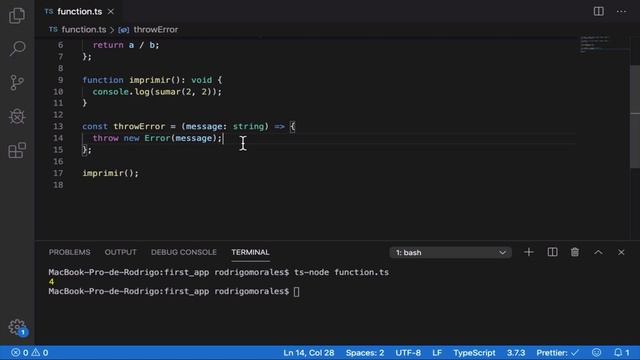This screenshot has height=360, width=640.
Task: Click the feedback smiley icon
Action: [x=596, y=352]
